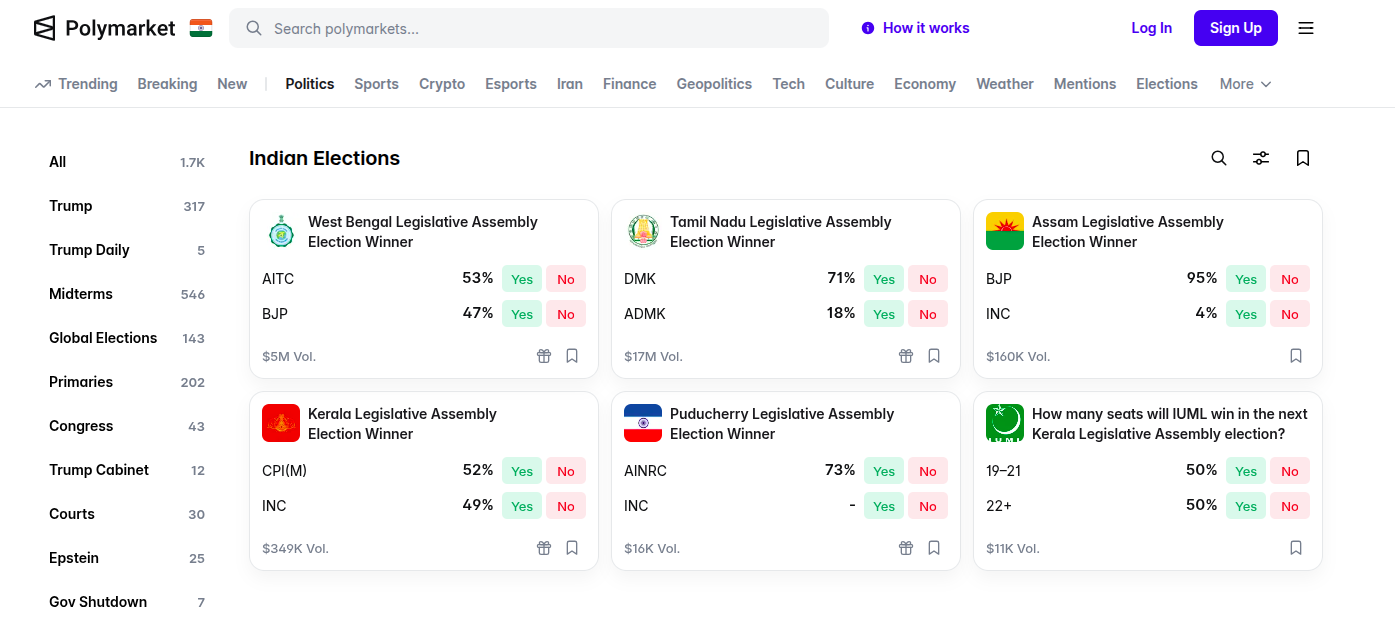Image resolution: width=1395 pixels, height=618 pixels.
Task: Select Yes for AITC in West Bengal
Action: pyautogui.click(x=522, y=279)
